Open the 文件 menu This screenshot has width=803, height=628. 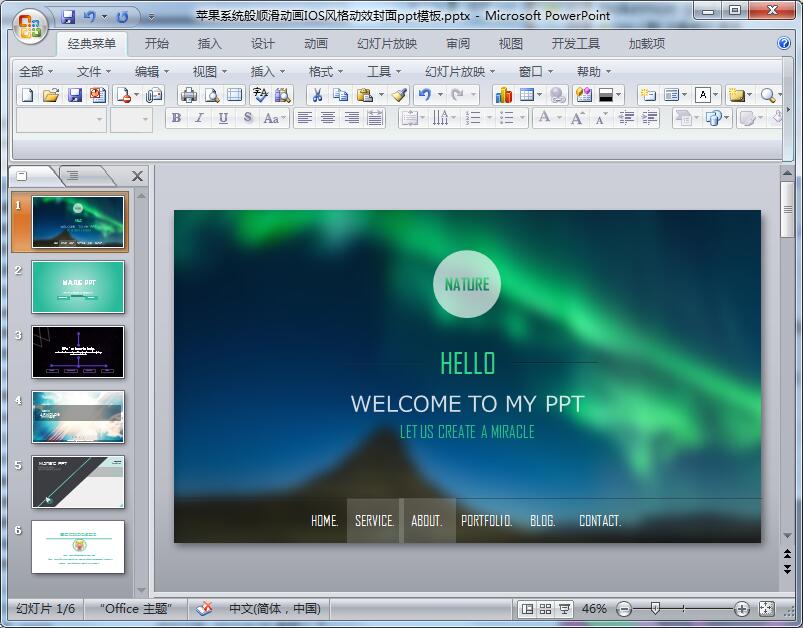[x=94, y=72]
